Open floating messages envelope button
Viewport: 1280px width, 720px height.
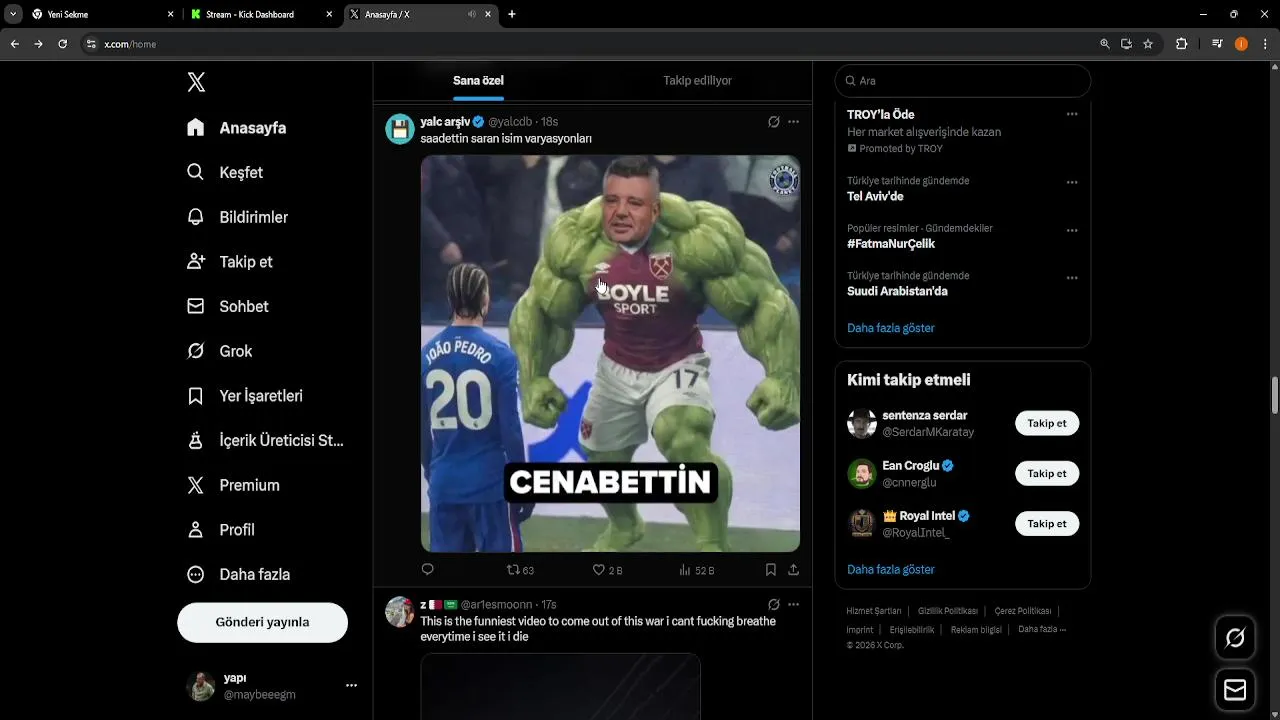[1235, 690]
